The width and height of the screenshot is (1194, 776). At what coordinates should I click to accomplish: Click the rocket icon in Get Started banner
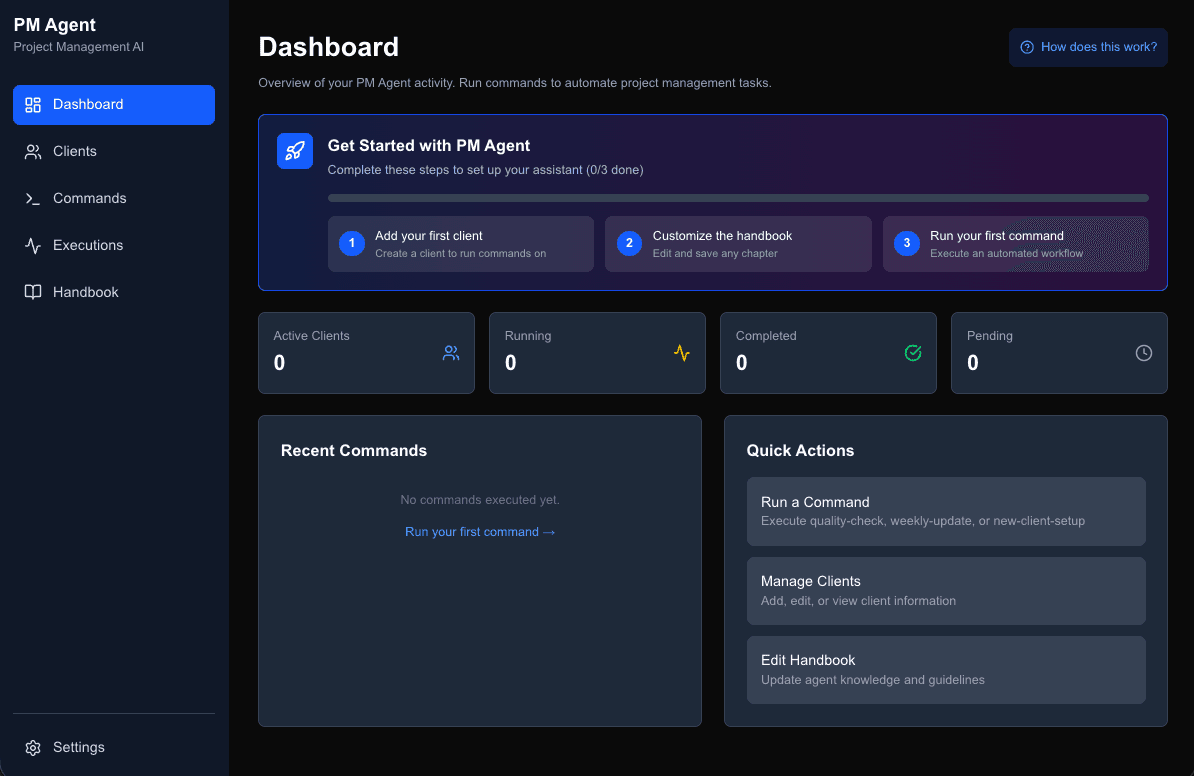pyautogui.click(x=295, y=151)
